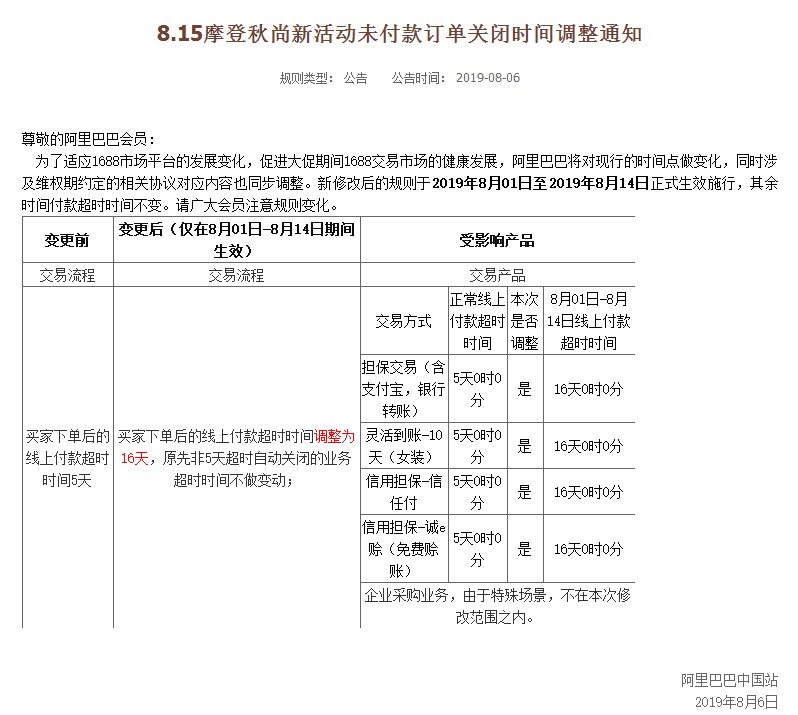Click the 交易流程 cell under 变更前

[68, 275]
